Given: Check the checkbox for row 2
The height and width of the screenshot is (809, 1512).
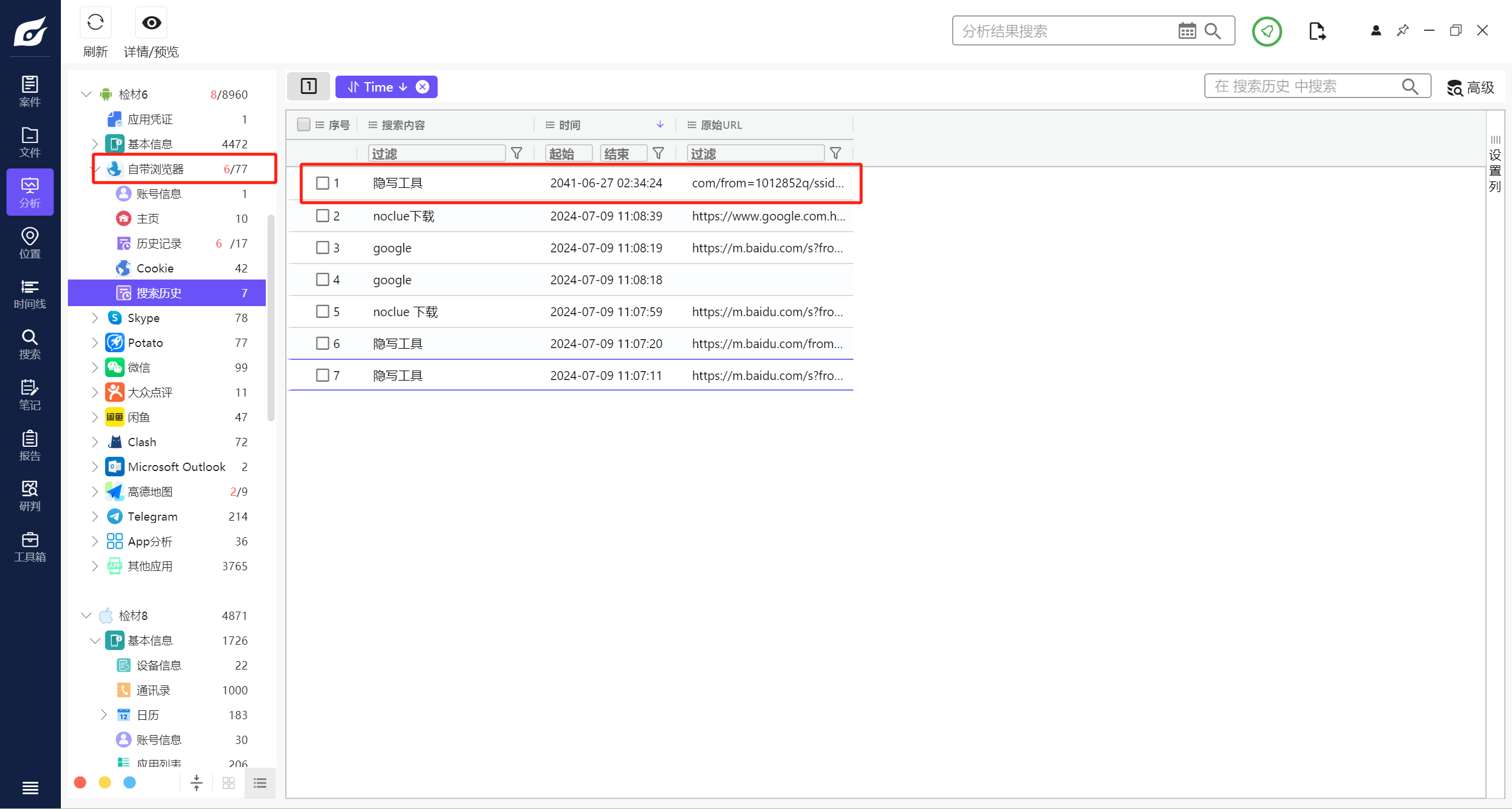Looking at the screenshot, I should [x=322, y=216].
